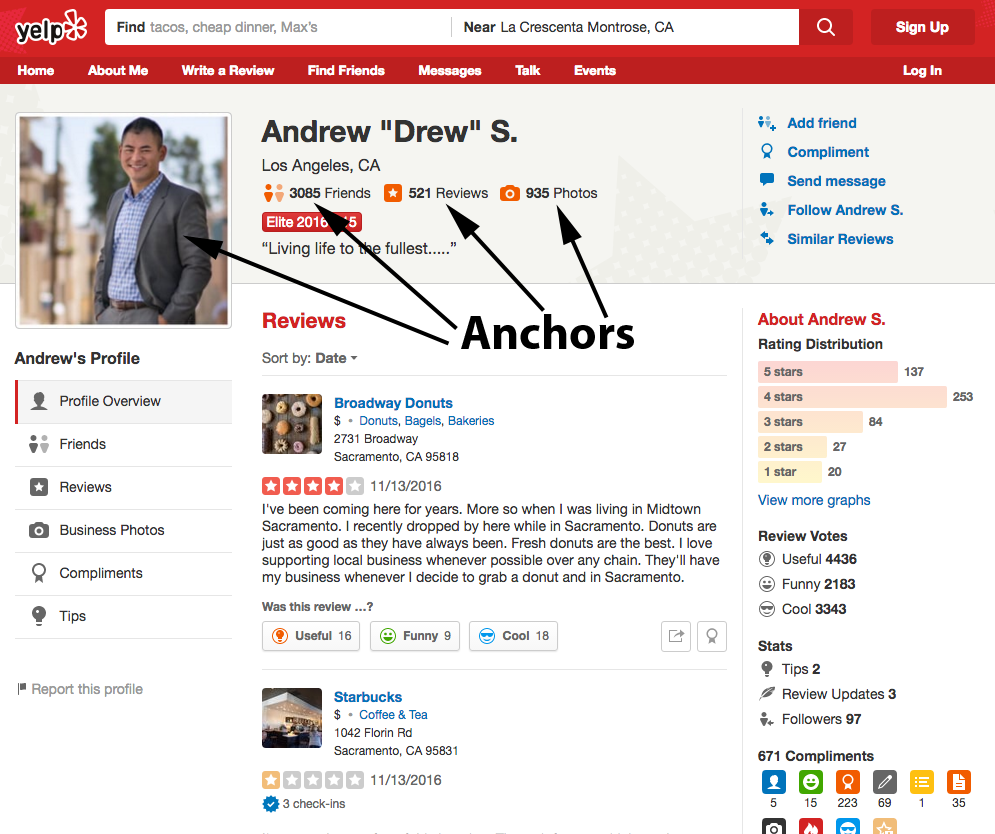Click Andrew's profile photo
Image resolution: width=995 pixels, height=834 pixels.
tap(124, 220)
